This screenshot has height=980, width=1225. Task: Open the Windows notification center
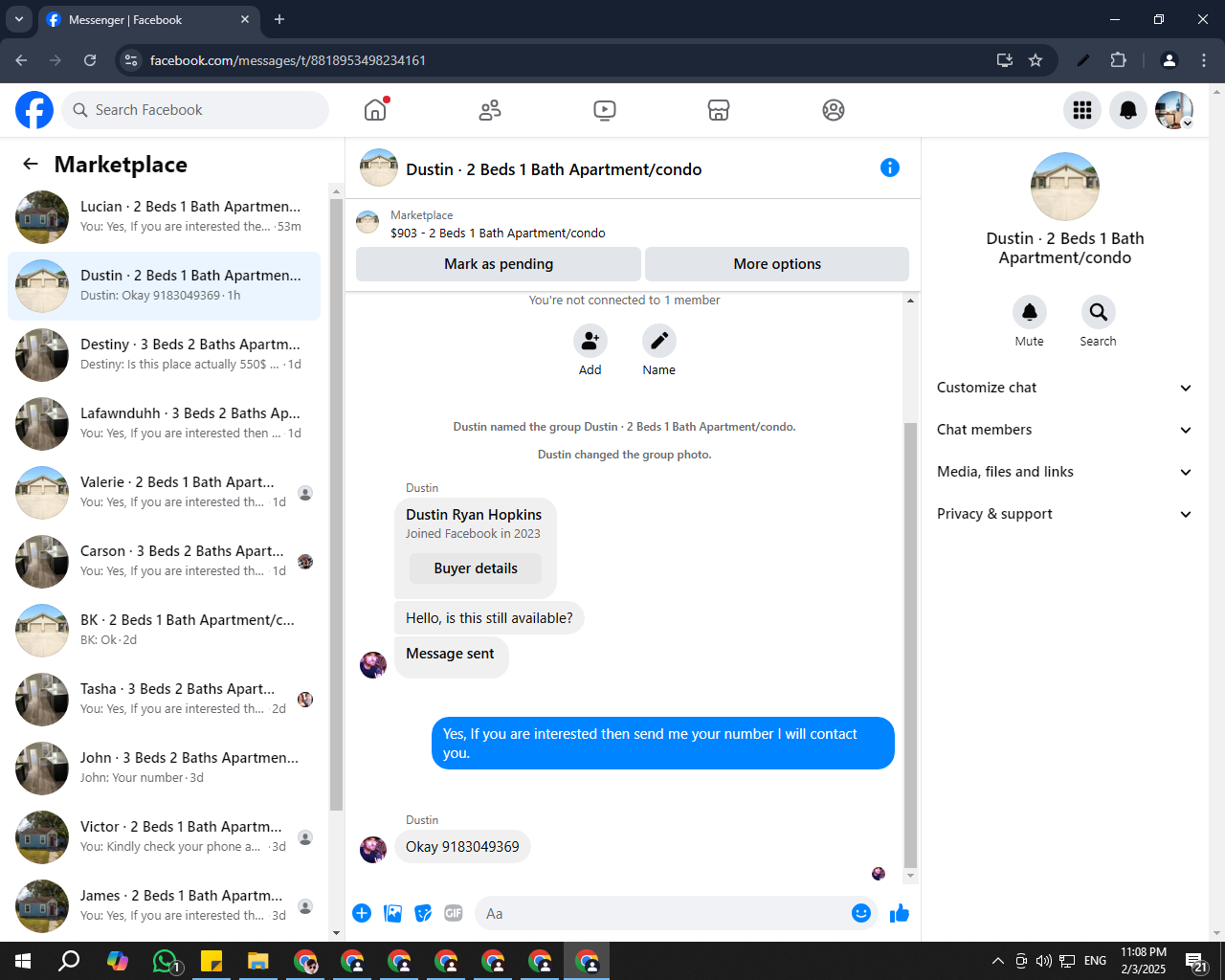click(1196, 961)
